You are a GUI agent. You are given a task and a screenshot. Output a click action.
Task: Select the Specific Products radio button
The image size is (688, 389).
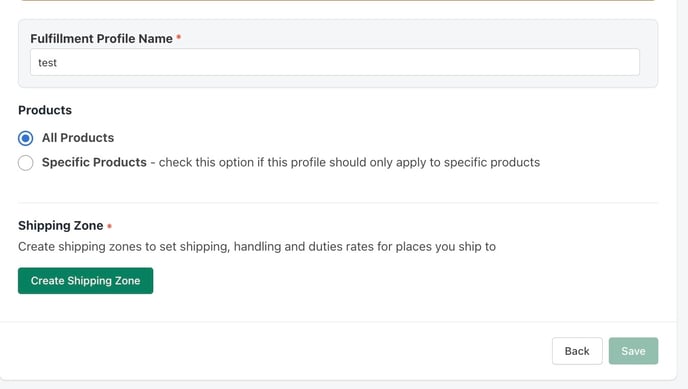pyautogui.click(x=25, y=163)
